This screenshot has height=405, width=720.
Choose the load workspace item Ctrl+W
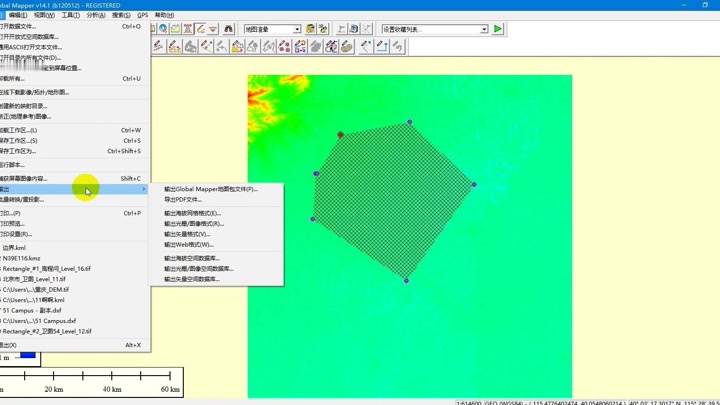pyautogui.click(x=73, y=130)
